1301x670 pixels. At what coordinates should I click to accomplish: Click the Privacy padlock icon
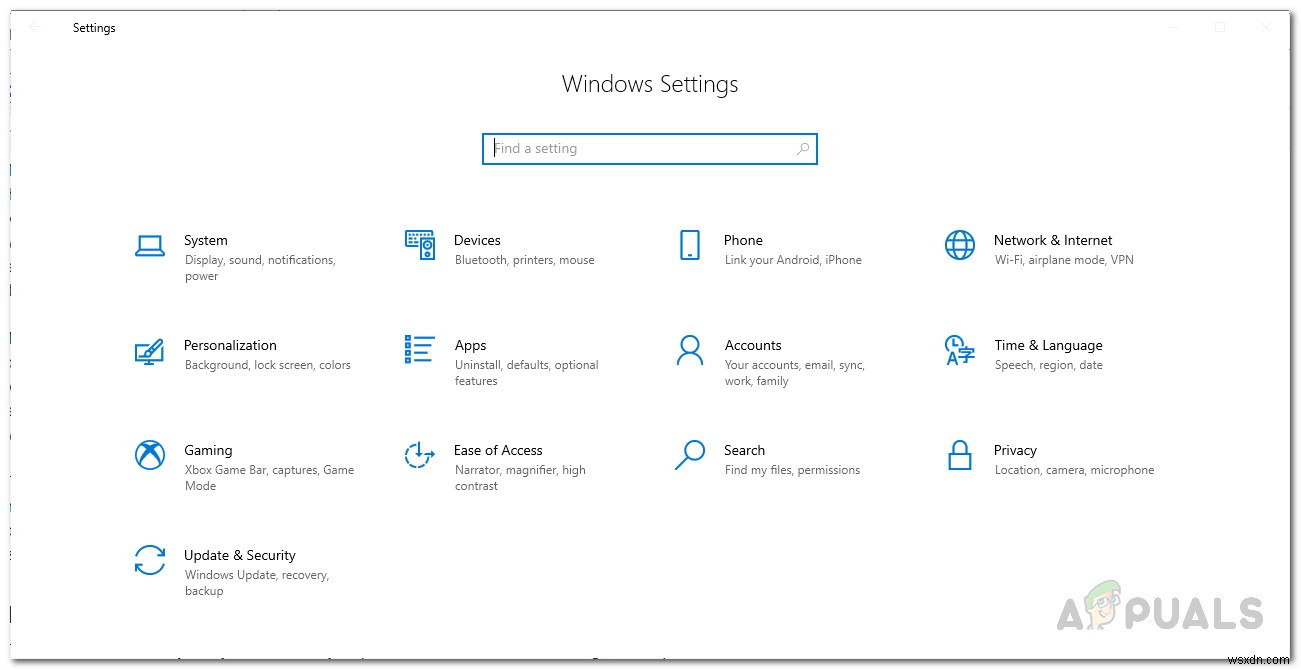(959, 455)
